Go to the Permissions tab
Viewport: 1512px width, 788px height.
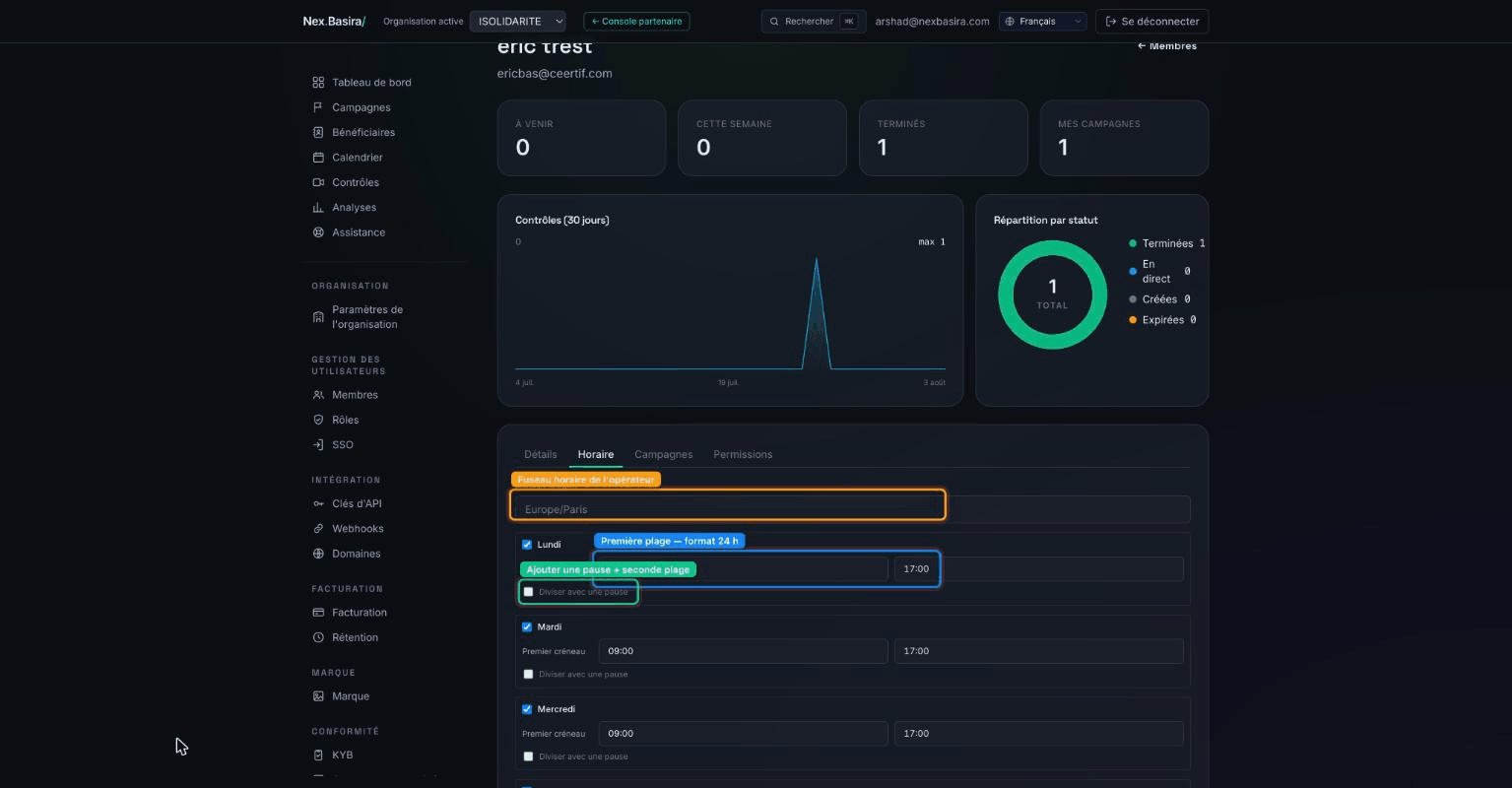(743, 455)
